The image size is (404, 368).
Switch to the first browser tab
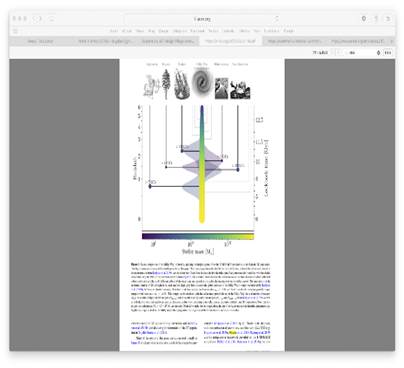(40, 41)
